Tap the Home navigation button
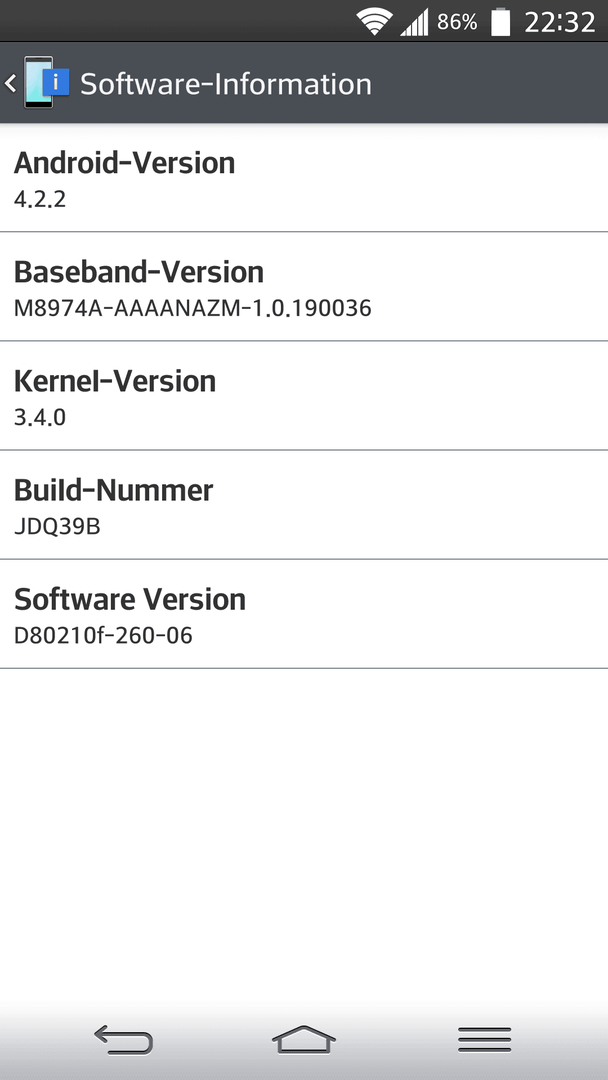This screenshot has height=1080, width=608. tap(304, 1039)
